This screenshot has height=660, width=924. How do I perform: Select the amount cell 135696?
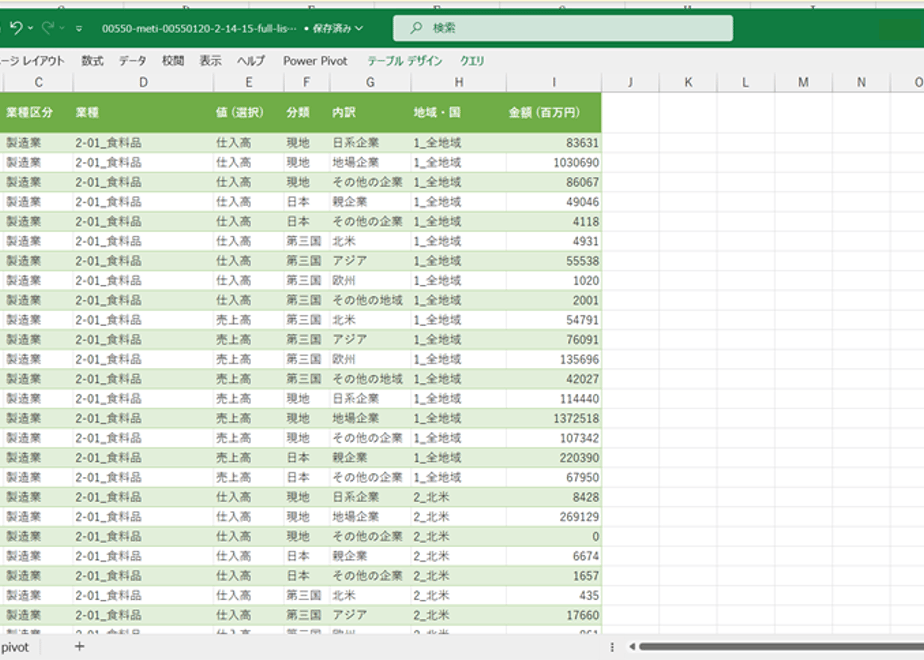click(x=554, y=359)
